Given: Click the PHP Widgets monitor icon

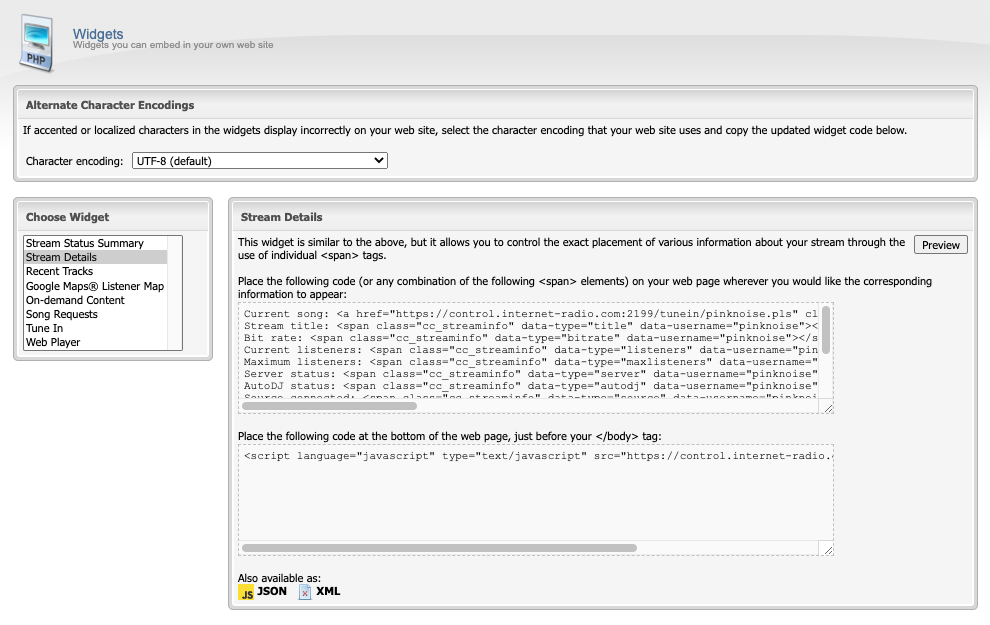Looking at the screenshot, I should 37,42.
